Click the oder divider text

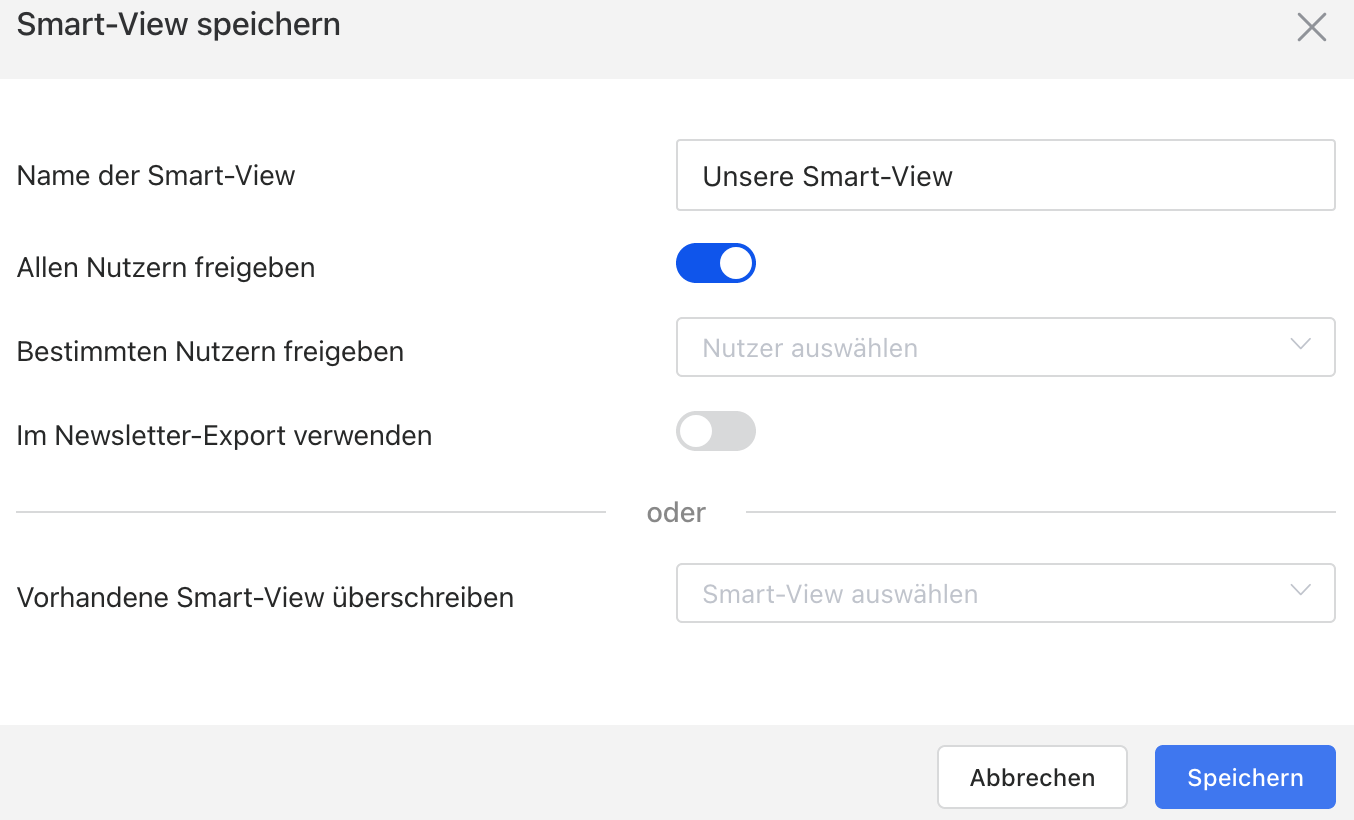coord(676,513)
